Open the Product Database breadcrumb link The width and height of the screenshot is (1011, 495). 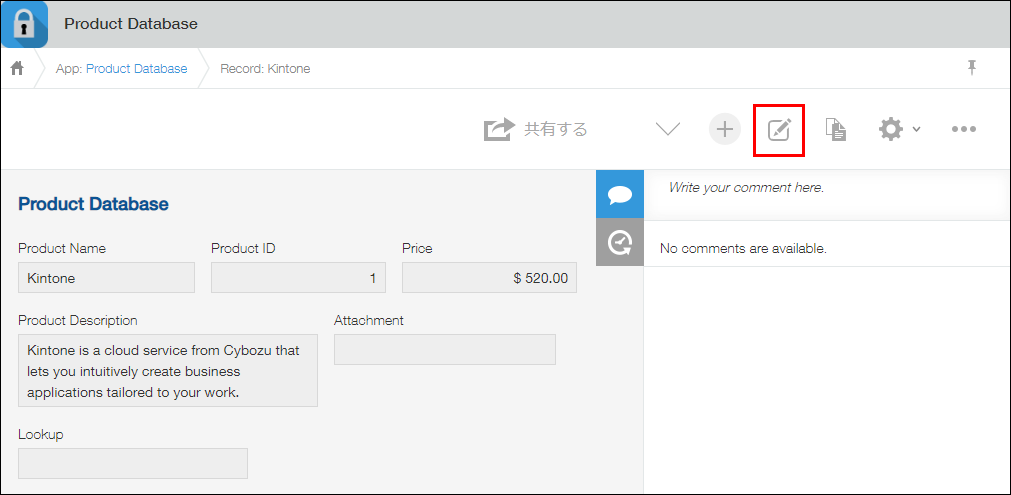pos(136,69)
